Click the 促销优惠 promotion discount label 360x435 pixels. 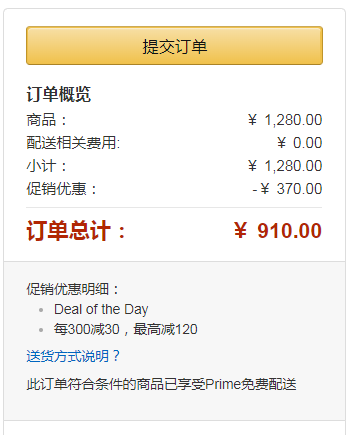click(61, 189)
